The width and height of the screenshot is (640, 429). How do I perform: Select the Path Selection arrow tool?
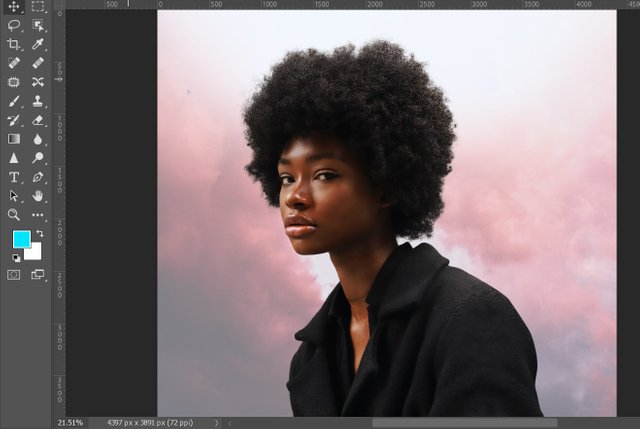click(13, 196)
